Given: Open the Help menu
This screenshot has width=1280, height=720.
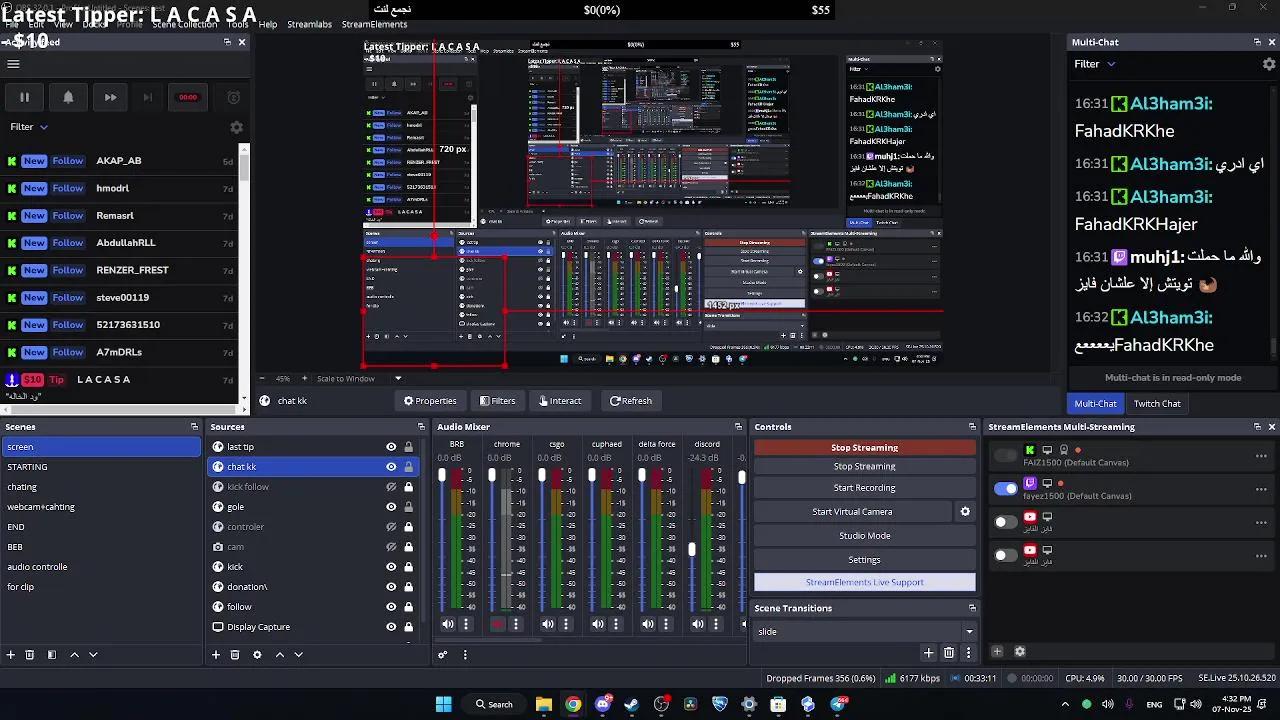Looking at the screenshot, I should pyautogui.click(x=268, y=24).
